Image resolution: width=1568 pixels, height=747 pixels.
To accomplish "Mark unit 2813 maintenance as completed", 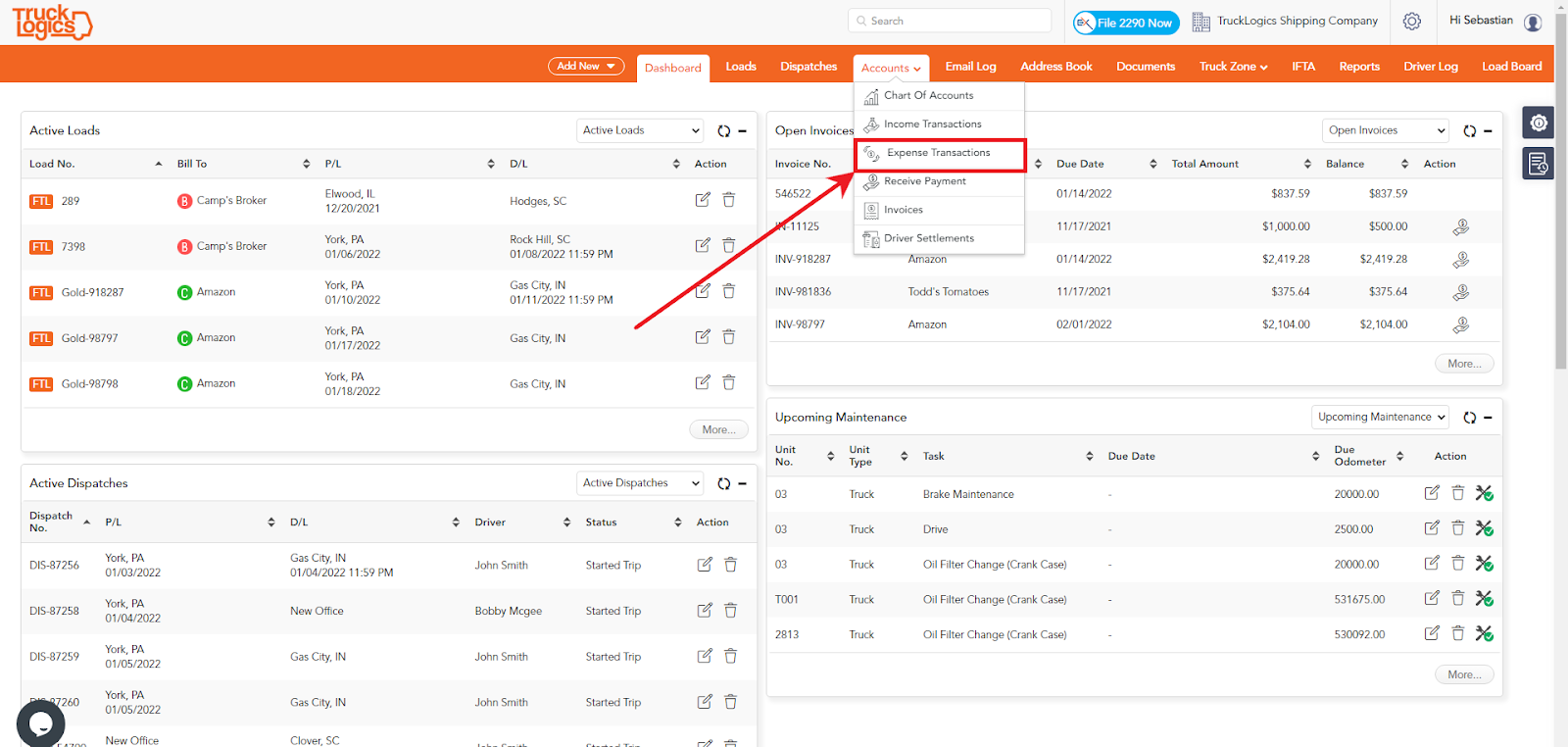I will pos(1485,633).
